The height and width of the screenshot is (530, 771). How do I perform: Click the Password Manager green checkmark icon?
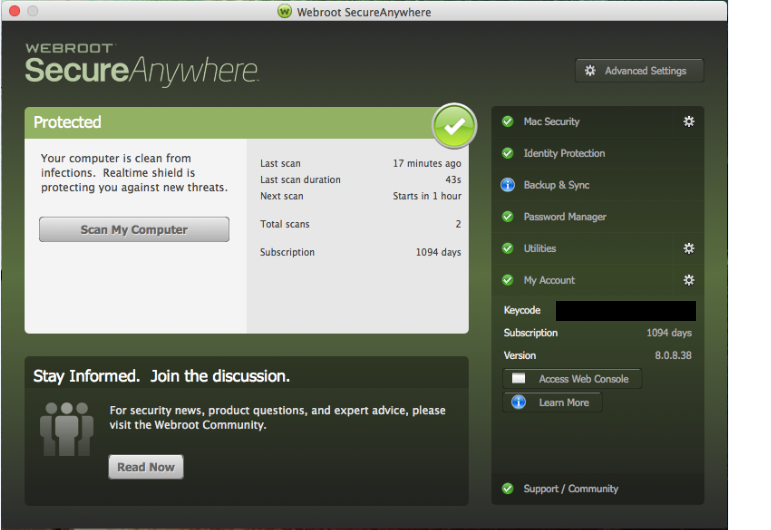[x=507, y=217]
